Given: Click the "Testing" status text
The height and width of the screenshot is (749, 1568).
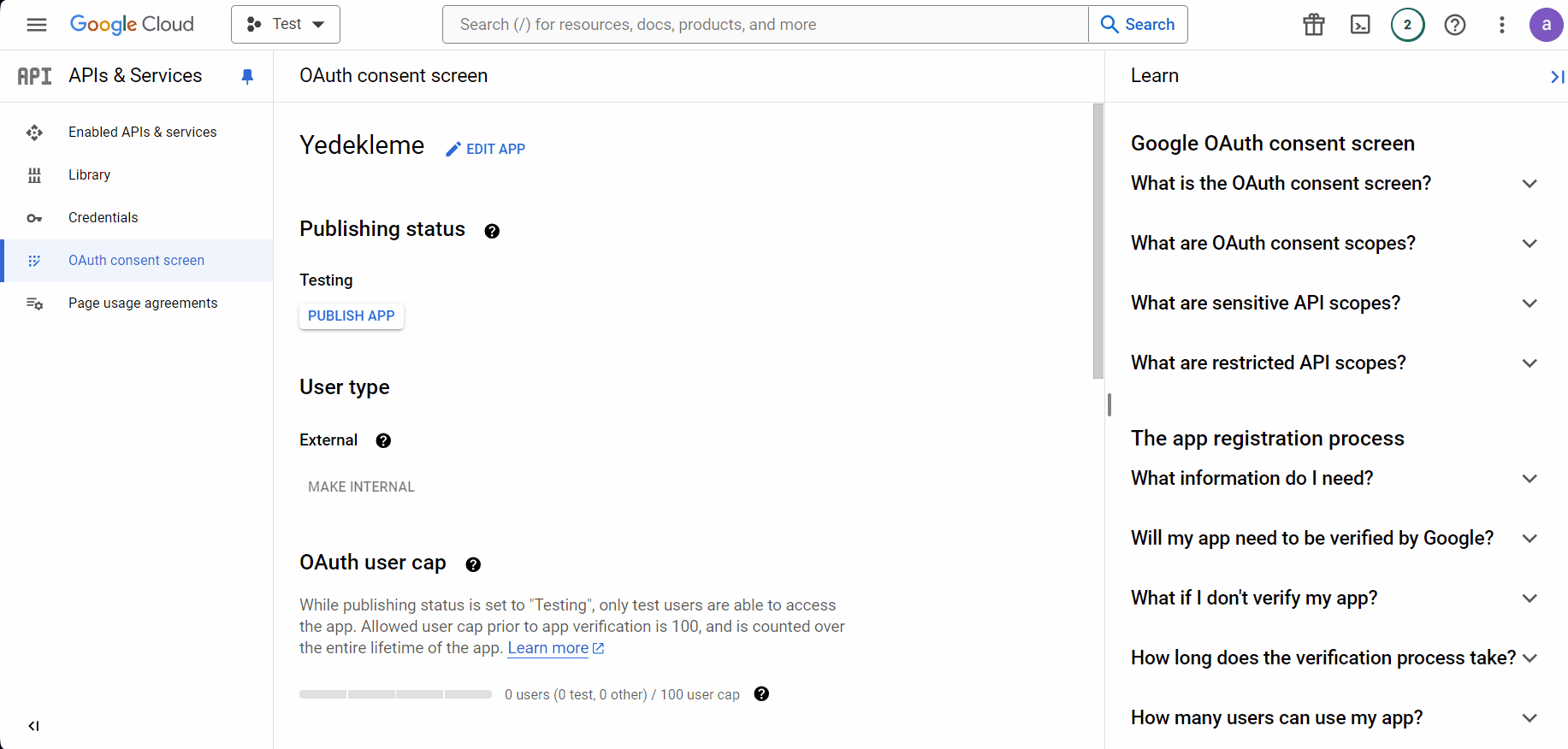Looking at the screenshot, I should pos(326,280).
